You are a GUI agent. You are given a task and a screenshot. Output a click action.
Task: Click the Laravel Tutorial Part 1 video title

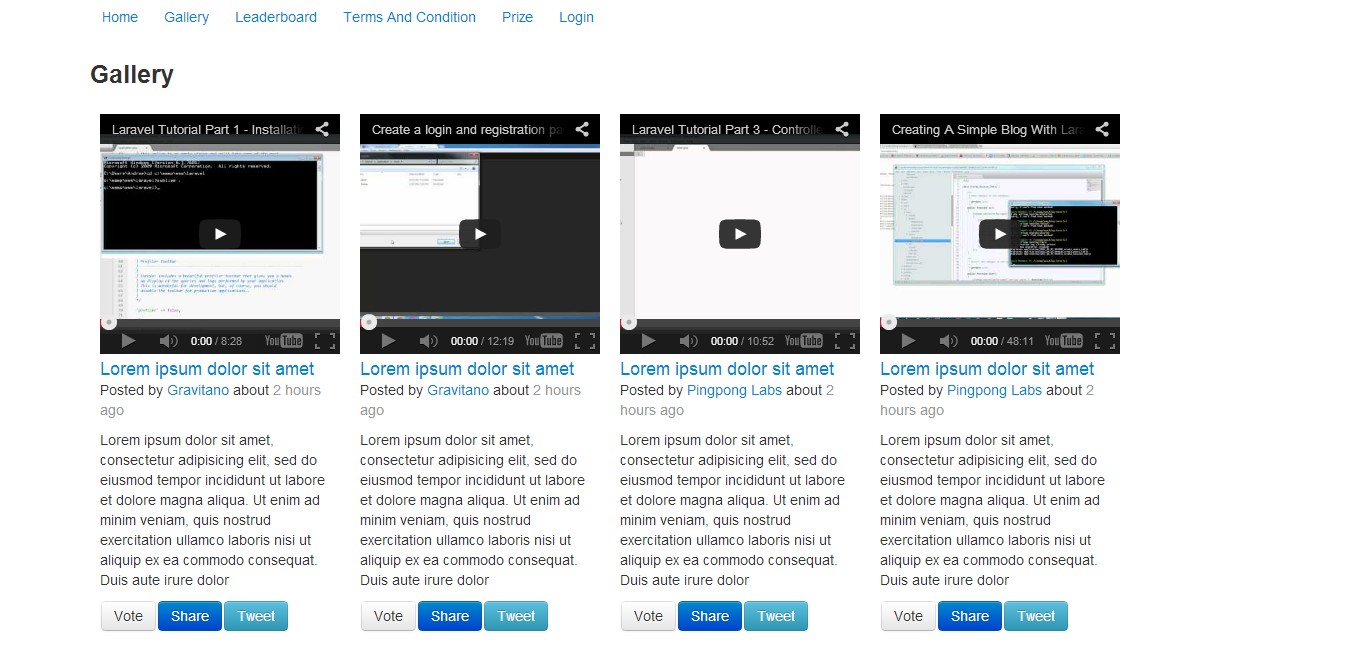click(207, 129)
